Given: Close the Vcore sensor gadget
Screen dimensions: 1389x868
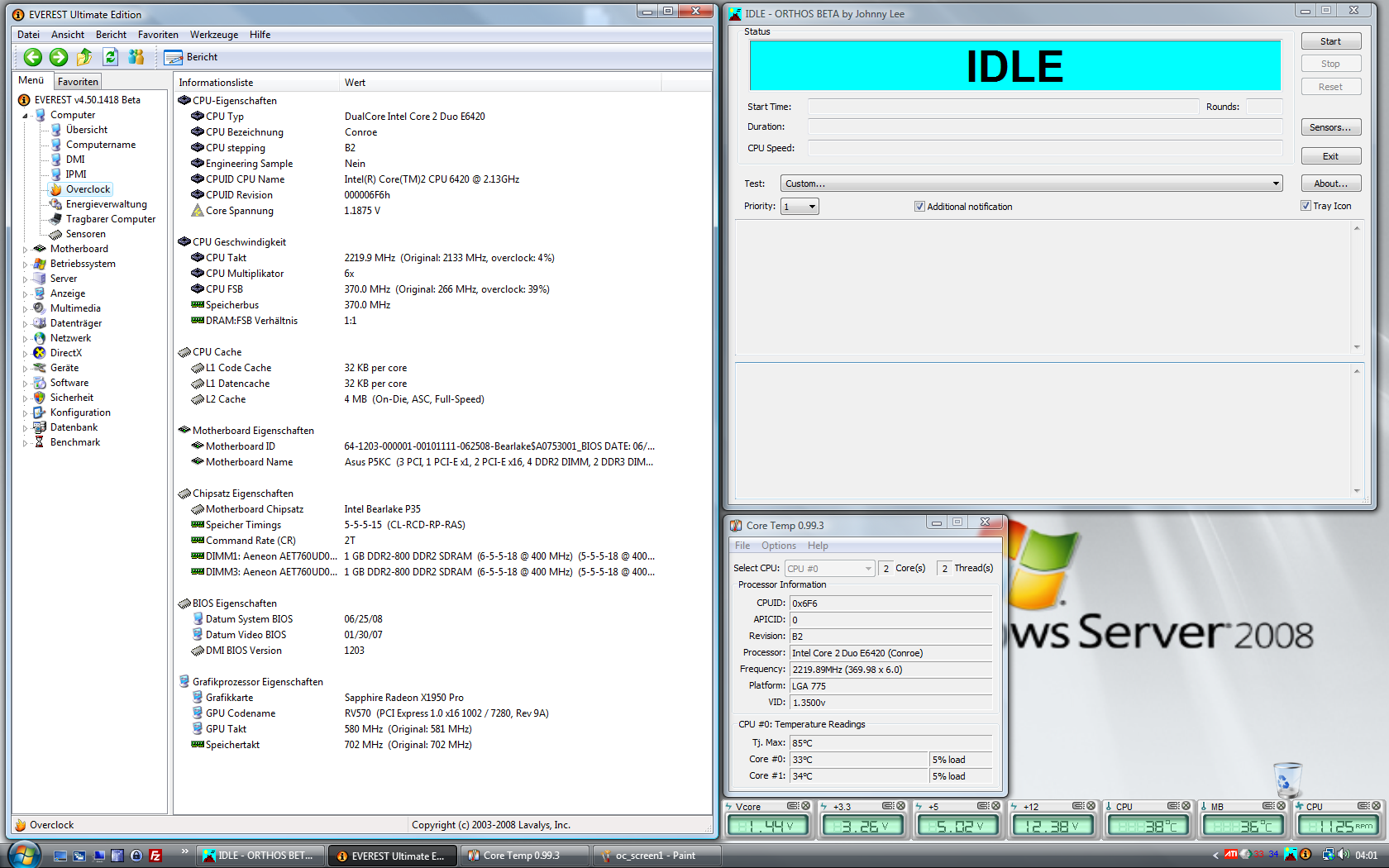Looking at the screenshot, I should click(806, 806).
